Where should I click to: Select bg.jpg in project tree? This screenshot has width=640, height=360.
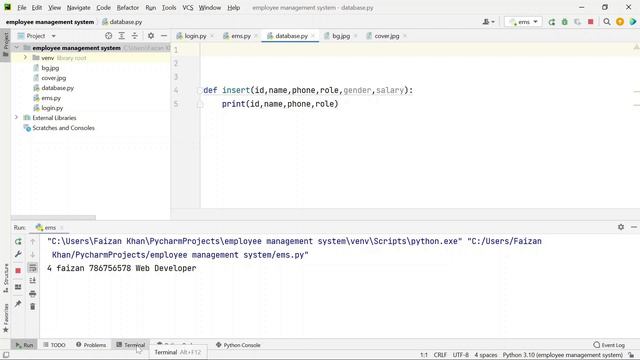[x=50, y=68]
